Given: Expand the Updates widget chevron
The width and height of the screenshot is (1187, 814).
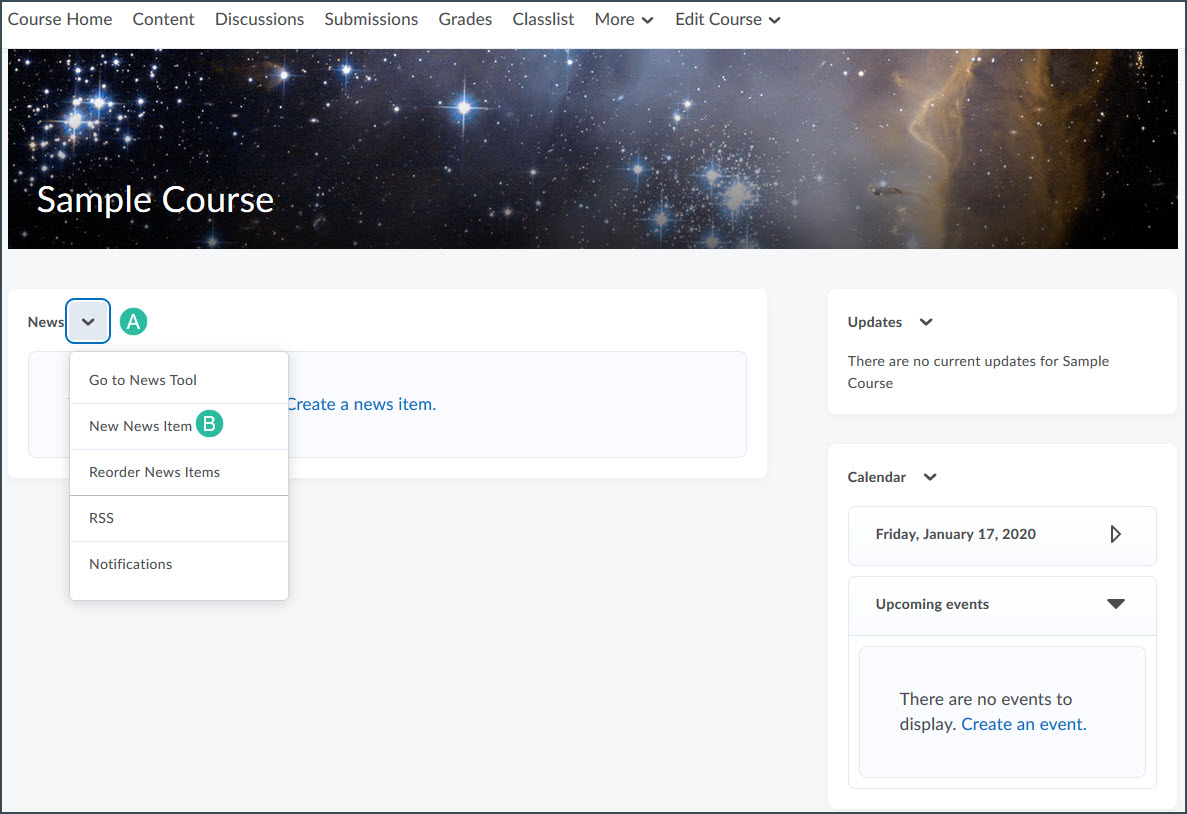Looking at the screenshot, I should tap(926, 322).
